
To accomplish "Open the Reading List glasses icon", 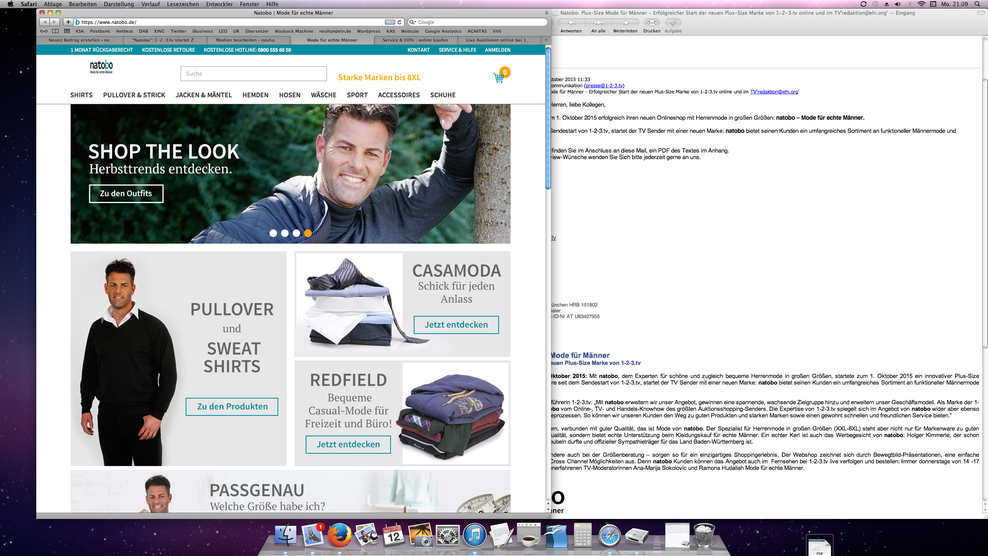I will click(x=43, y=31).
